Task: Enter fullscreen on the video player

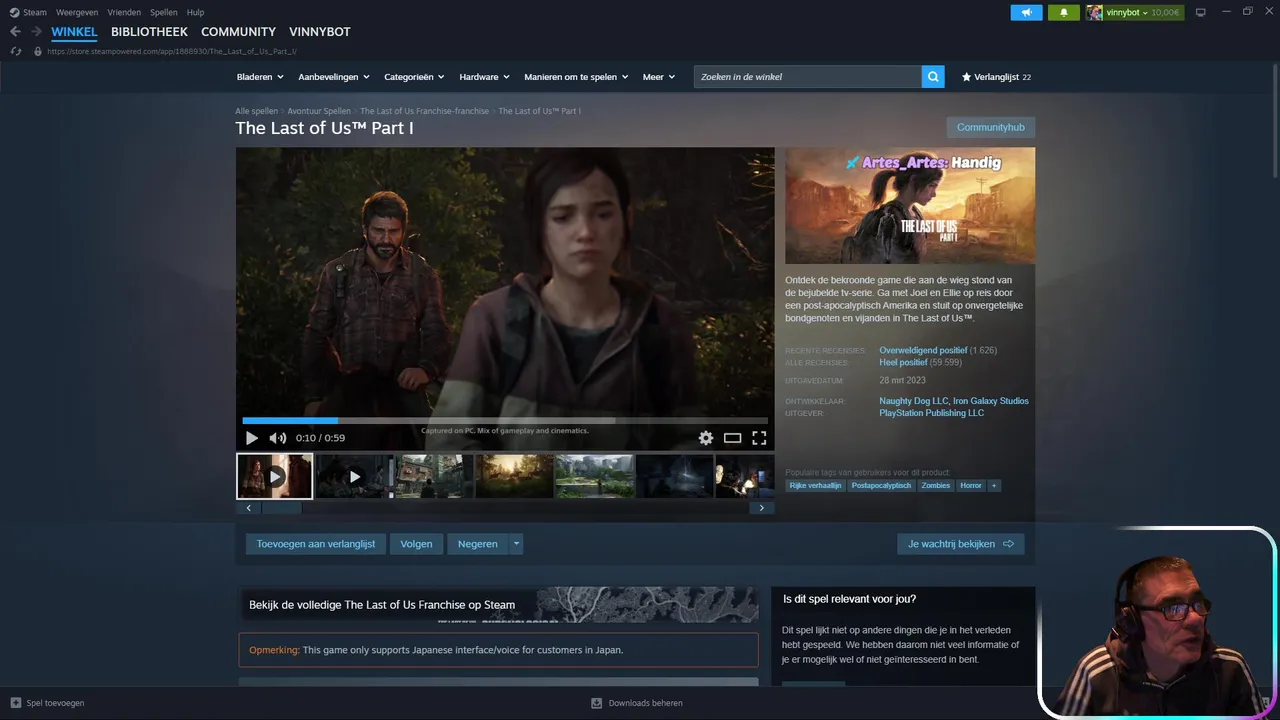Action: pyautogui.click(x=759, y=438)
